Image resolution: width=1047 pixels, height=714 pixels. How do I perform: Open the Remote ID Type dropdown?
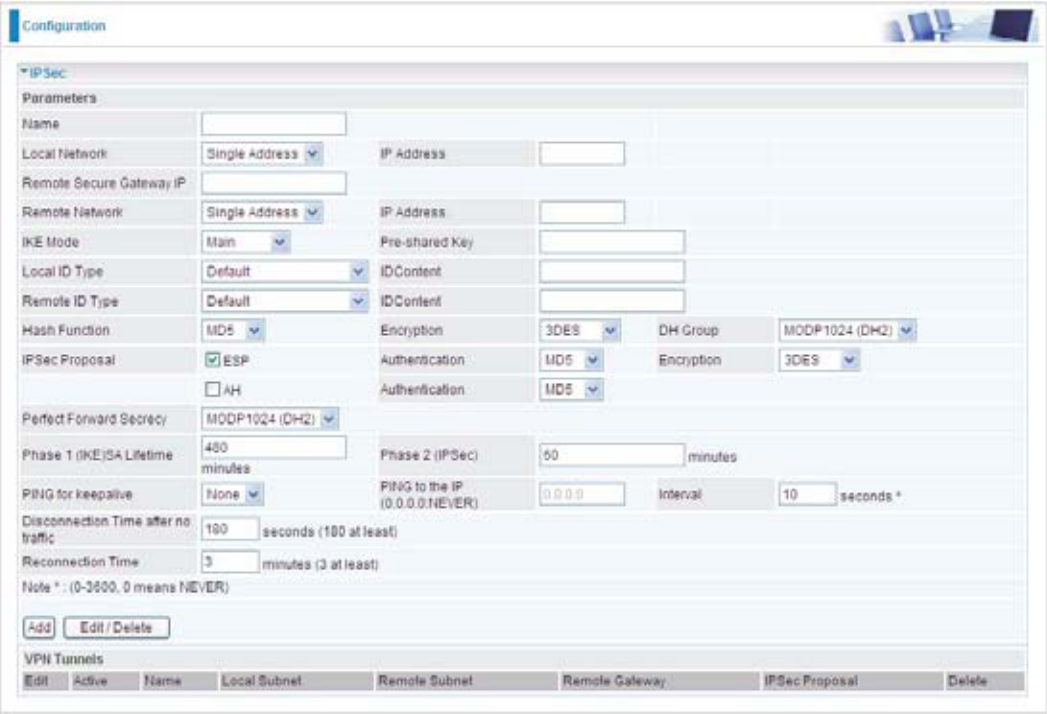pos(284,301)
